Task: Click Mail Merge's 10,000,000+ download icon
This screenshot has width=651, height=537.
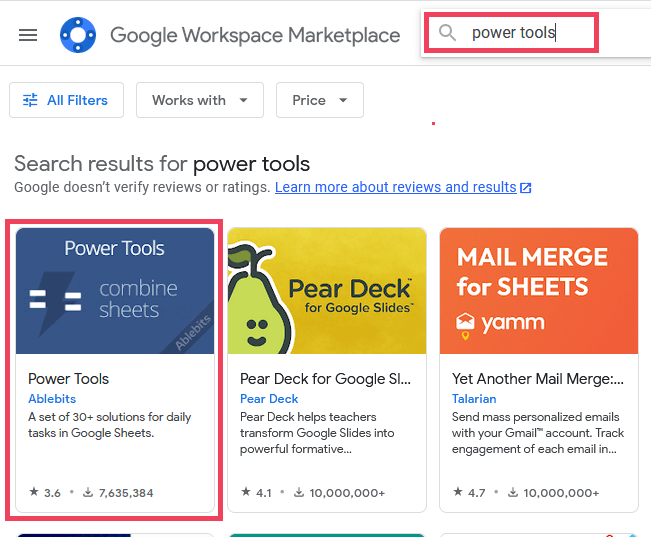Action: (x=513, y=493)
